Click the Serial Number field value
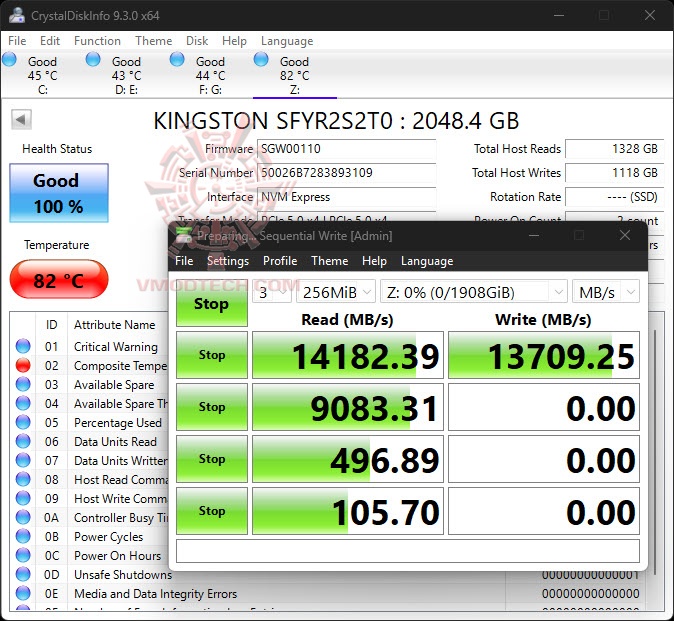This screenshot has height=621, width=674. tap(346, 173)
